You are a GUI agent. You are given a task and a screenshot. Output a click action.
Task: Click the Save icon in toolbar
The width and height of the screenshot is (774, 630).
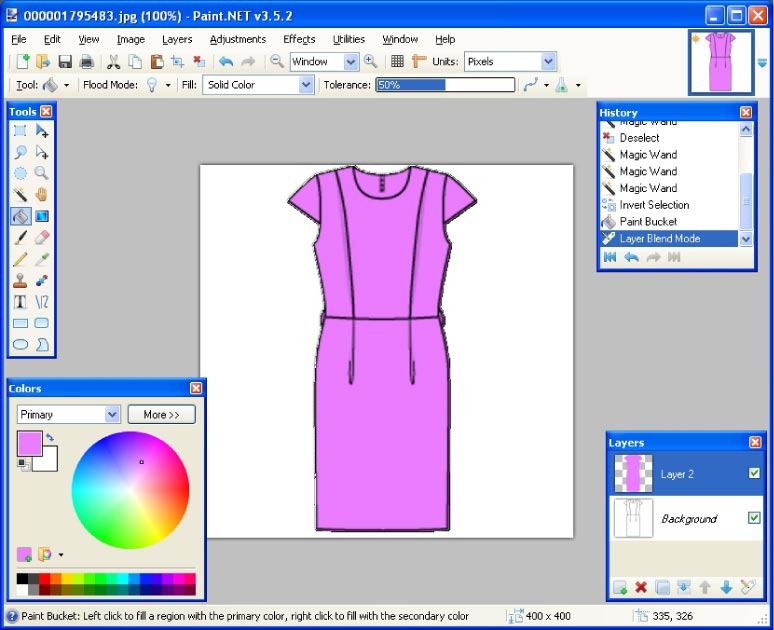click(x=65, y=62)
